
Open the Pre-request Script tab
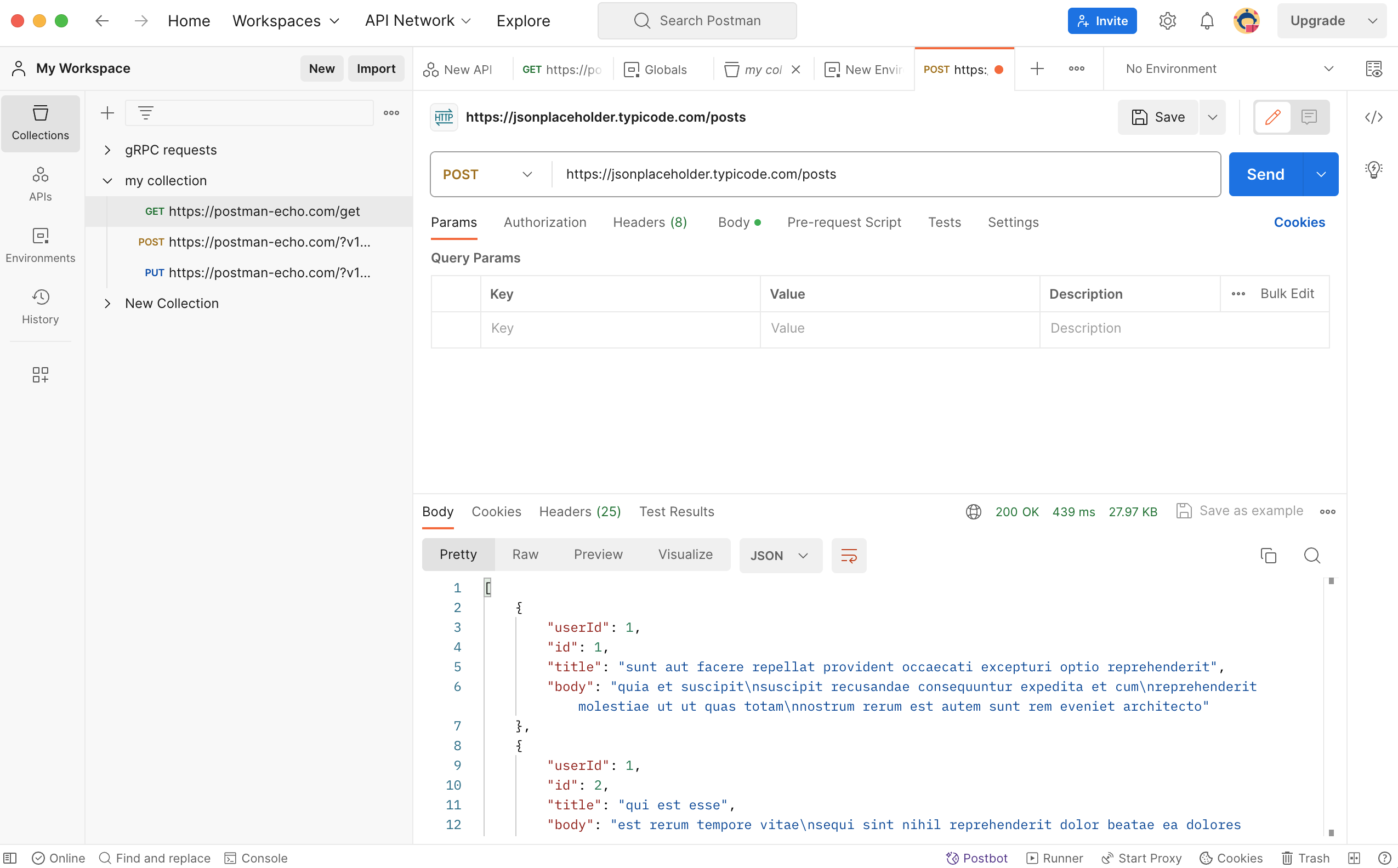[844, 222]
